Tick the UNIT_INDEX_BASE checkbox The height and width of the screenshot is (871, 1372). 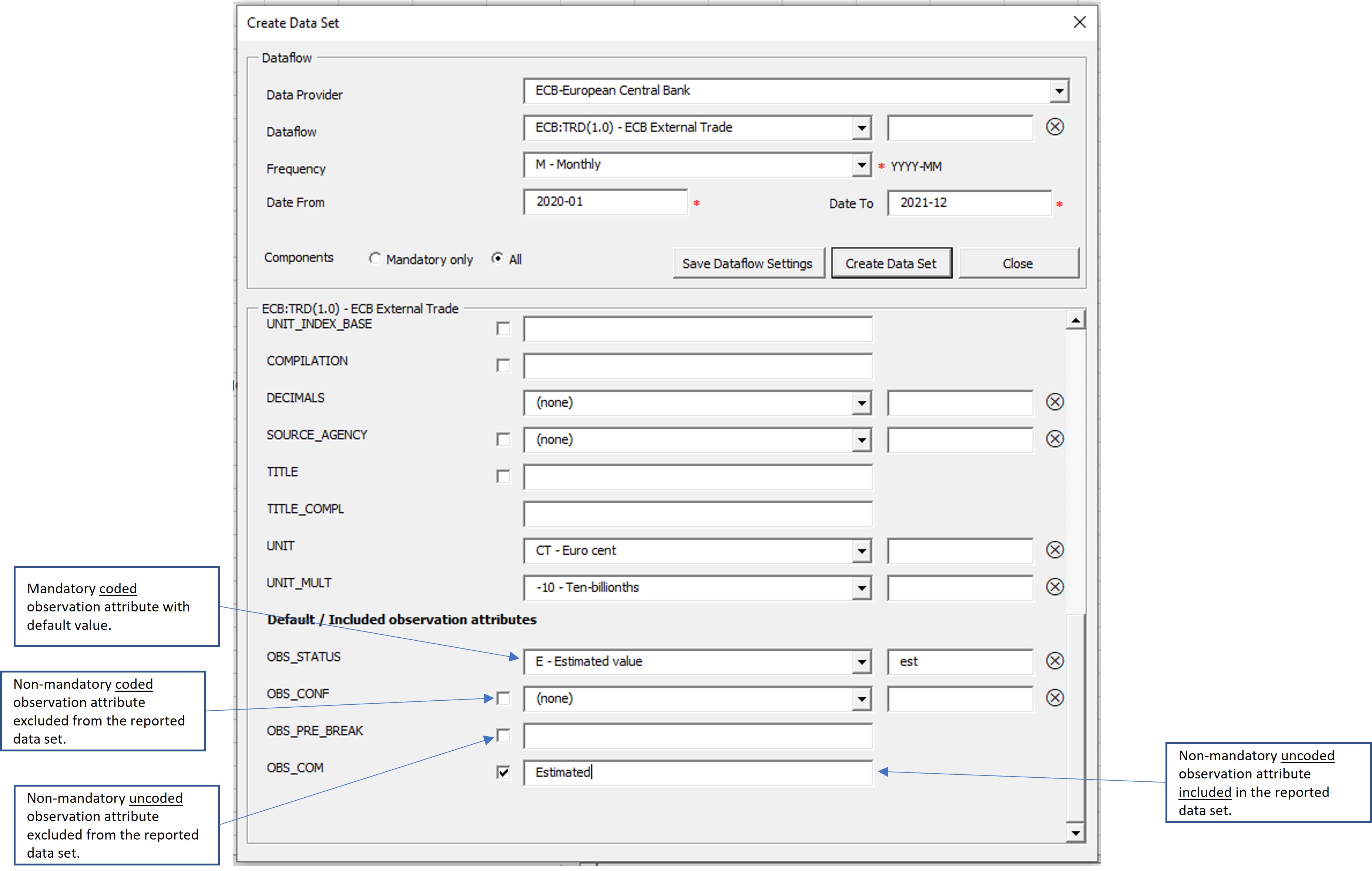click(503, 329)
